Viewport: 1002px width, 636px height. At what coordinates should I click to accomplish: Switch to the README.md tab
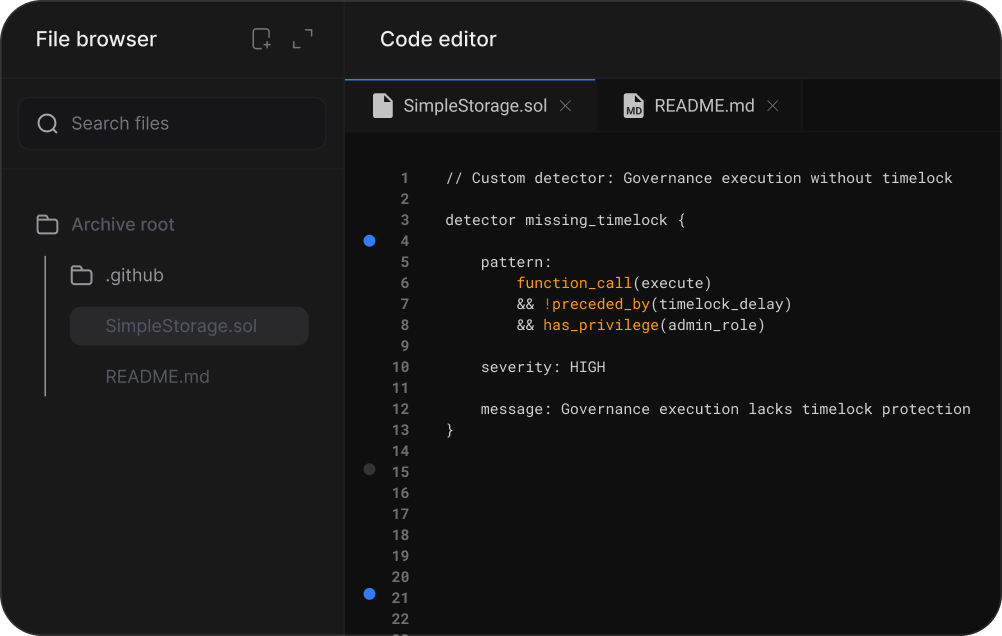point(704,106)
